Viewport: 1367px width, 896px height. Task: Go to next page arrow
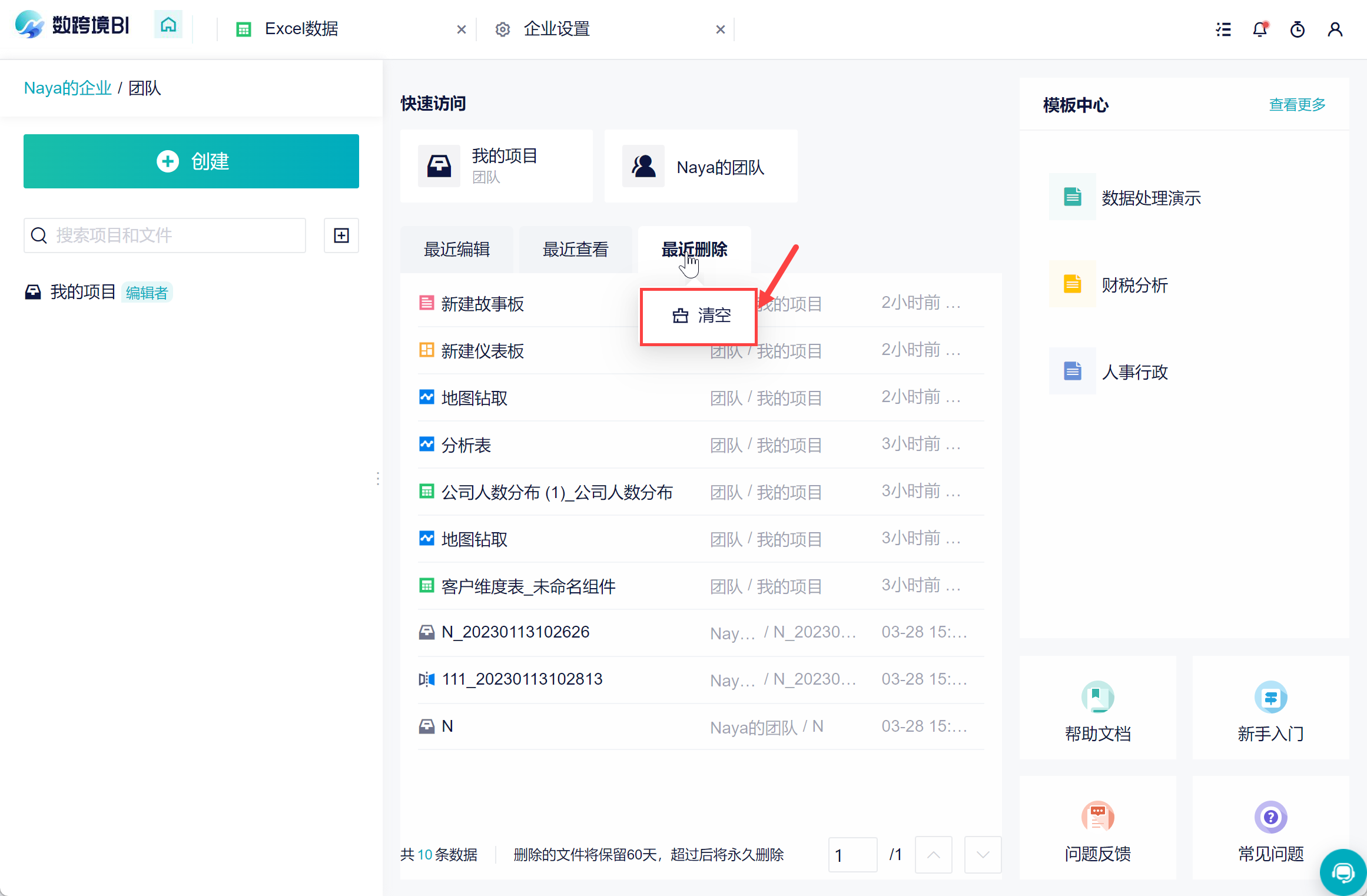[x=983, y=855]
